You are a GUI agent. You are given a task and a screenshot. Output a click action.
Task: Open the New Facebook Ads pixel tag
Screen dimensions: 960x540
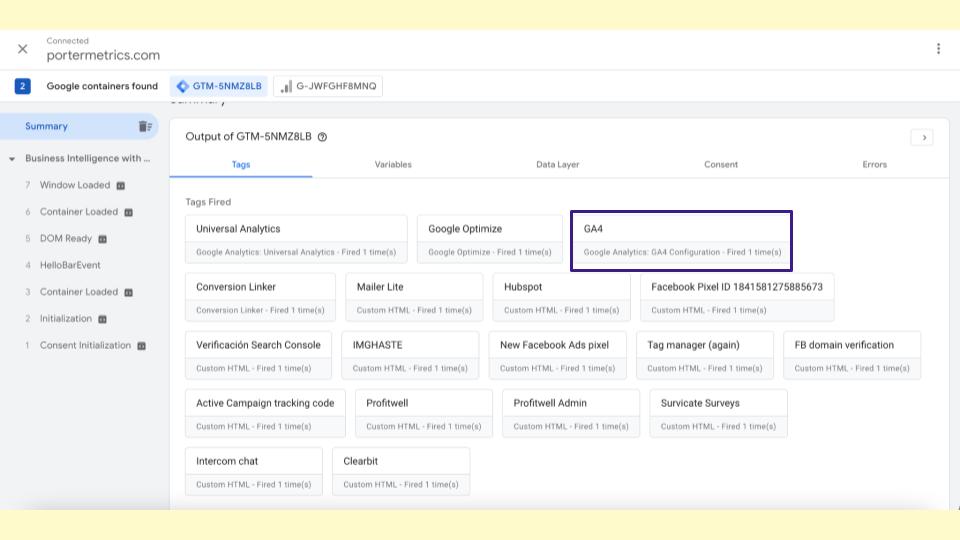pyautogui.click(x=558, y=356)
